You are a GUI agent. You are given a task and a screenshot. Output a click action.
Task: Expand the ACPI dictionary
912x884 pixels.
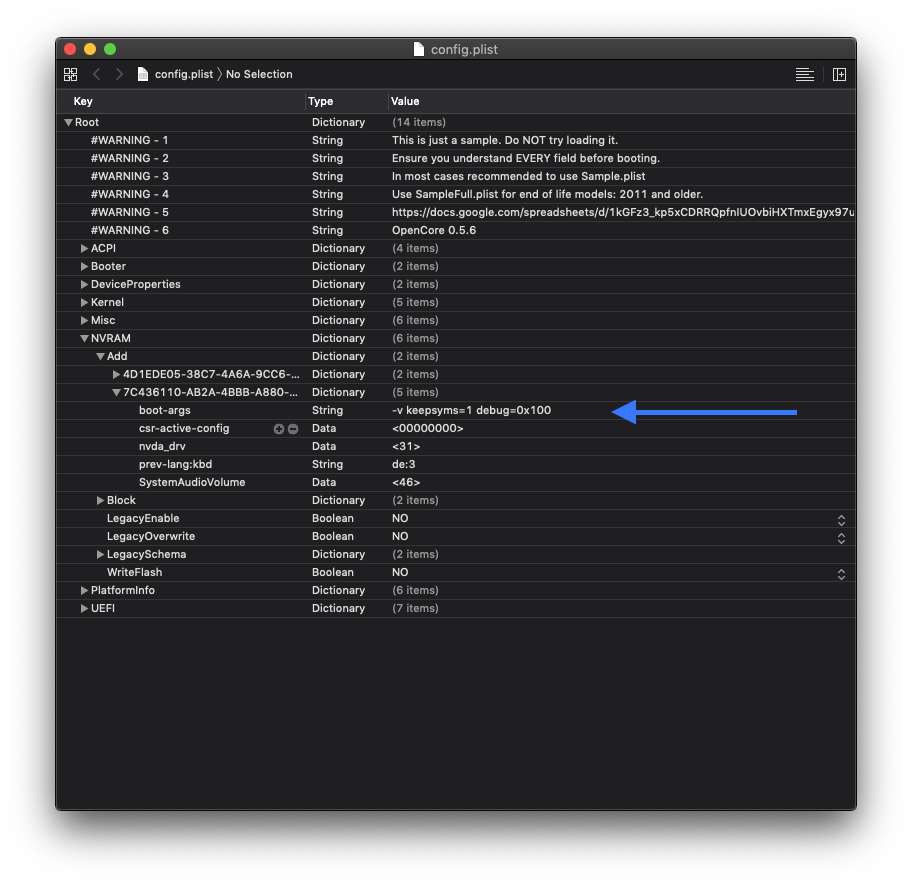click(x=85, y=248)
